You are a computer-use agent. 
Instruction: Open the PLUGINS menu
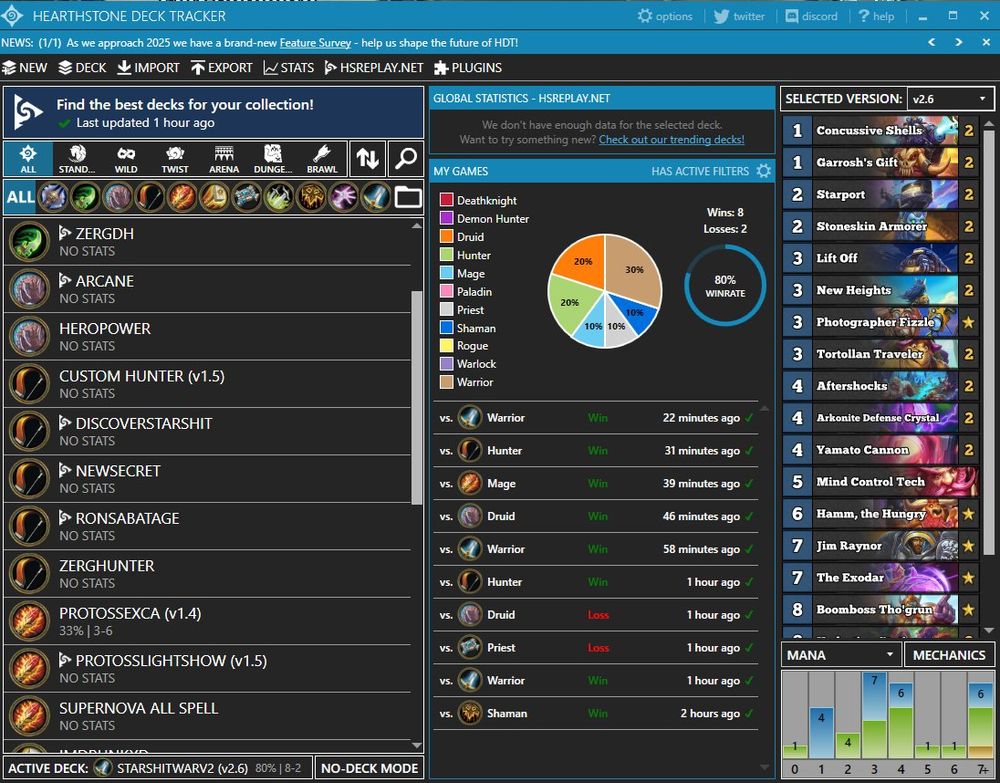click(467, 68)
